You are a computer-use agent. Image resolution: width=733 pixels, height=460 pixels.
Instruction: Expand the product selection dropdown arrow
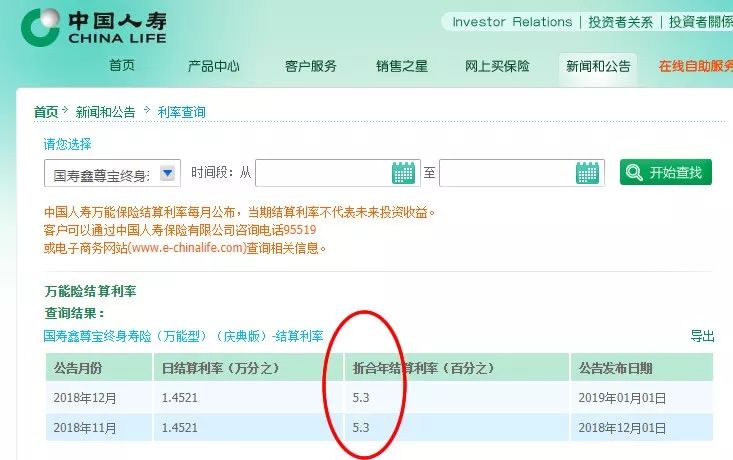point(167,173)
